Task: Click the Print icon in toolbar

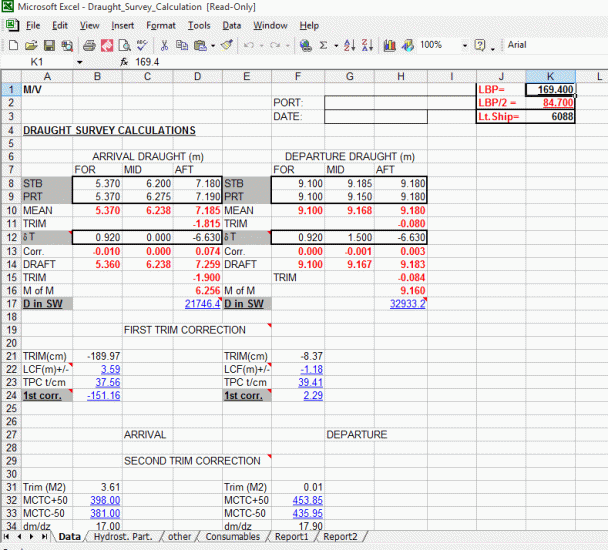Action: tap(89, 45)
